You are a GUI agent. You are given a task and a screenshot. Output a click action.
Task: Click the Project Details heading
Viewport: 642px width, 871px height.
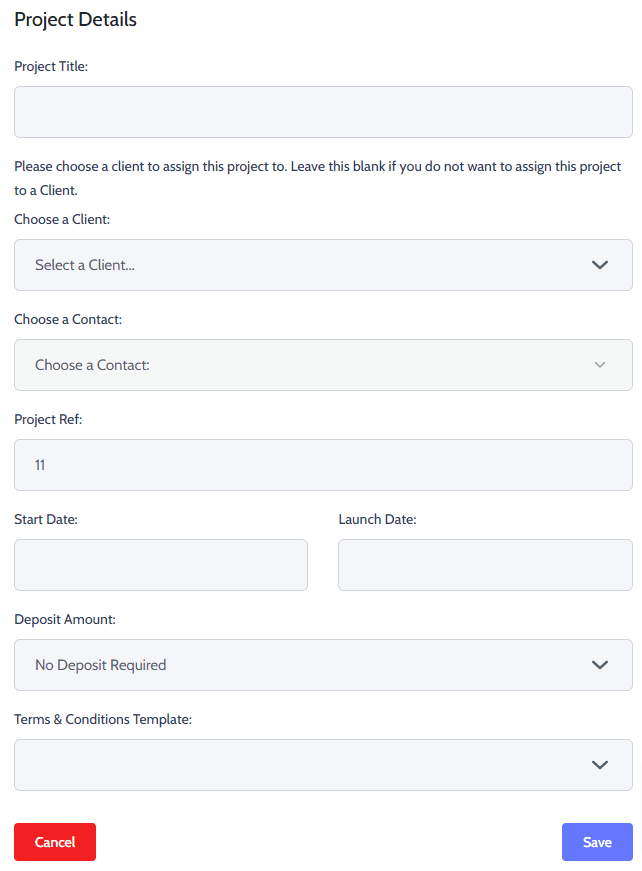coord(76,19)
